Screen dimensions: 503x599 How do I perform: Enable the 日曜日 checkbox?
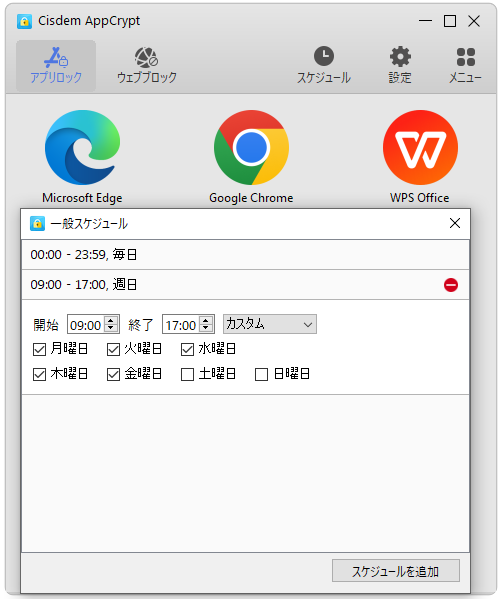tap(261, 374)
